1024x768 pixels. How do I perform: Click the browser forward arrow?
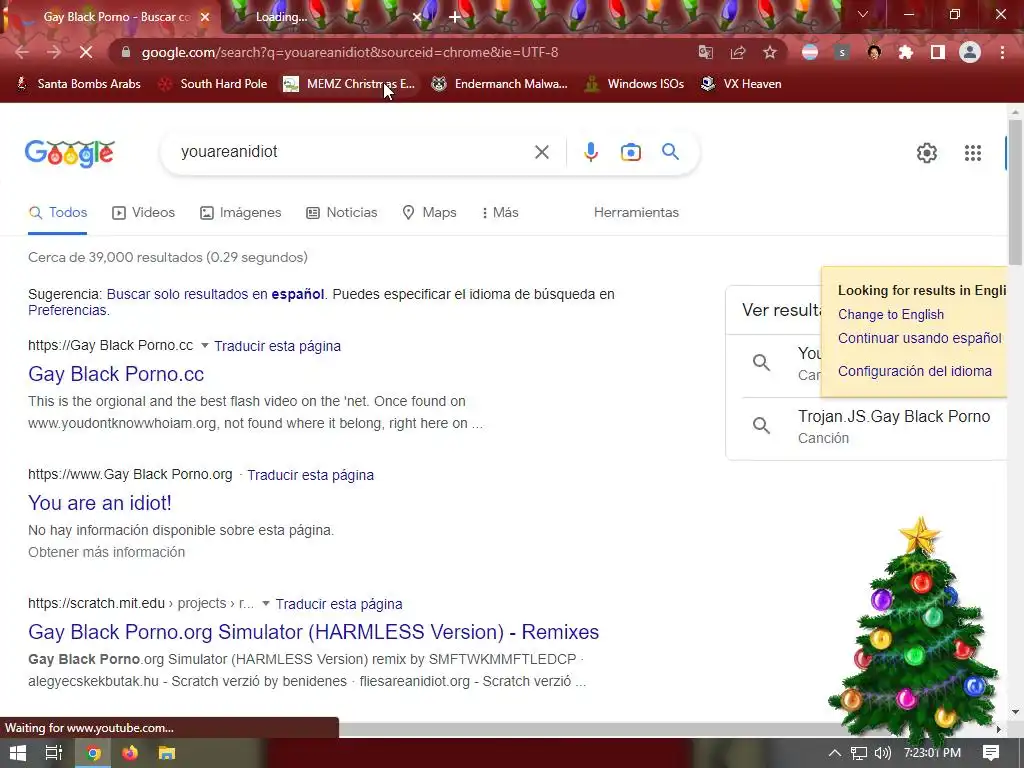54,52
